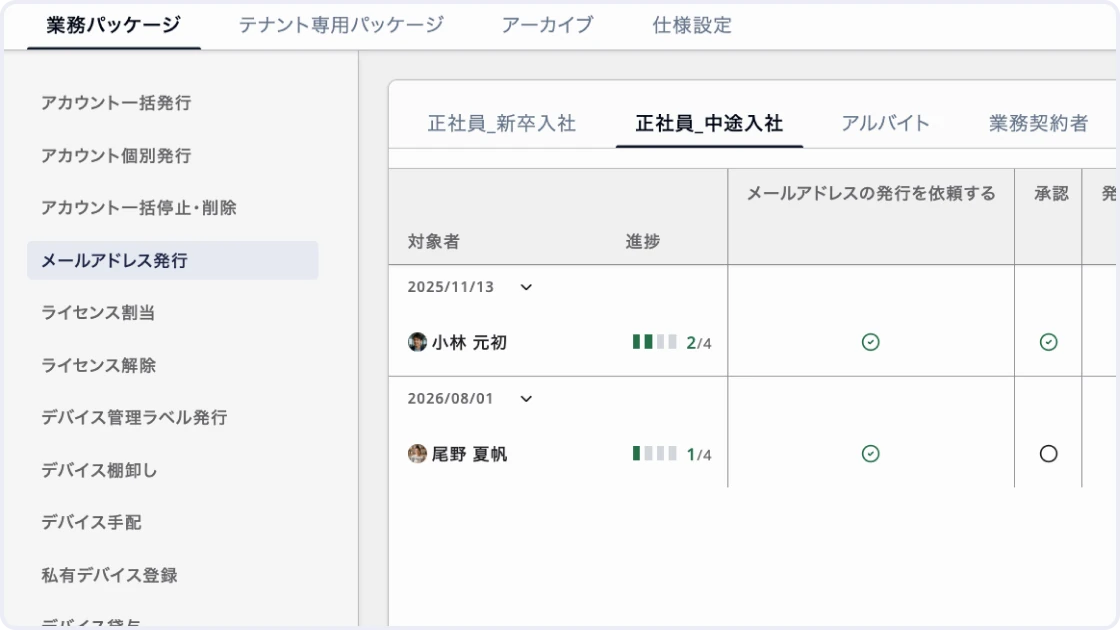Image resolution: width=1120 pixels, height=630 pixels.
Task: Switch to アルバイト tab
Action: [885, 124]
